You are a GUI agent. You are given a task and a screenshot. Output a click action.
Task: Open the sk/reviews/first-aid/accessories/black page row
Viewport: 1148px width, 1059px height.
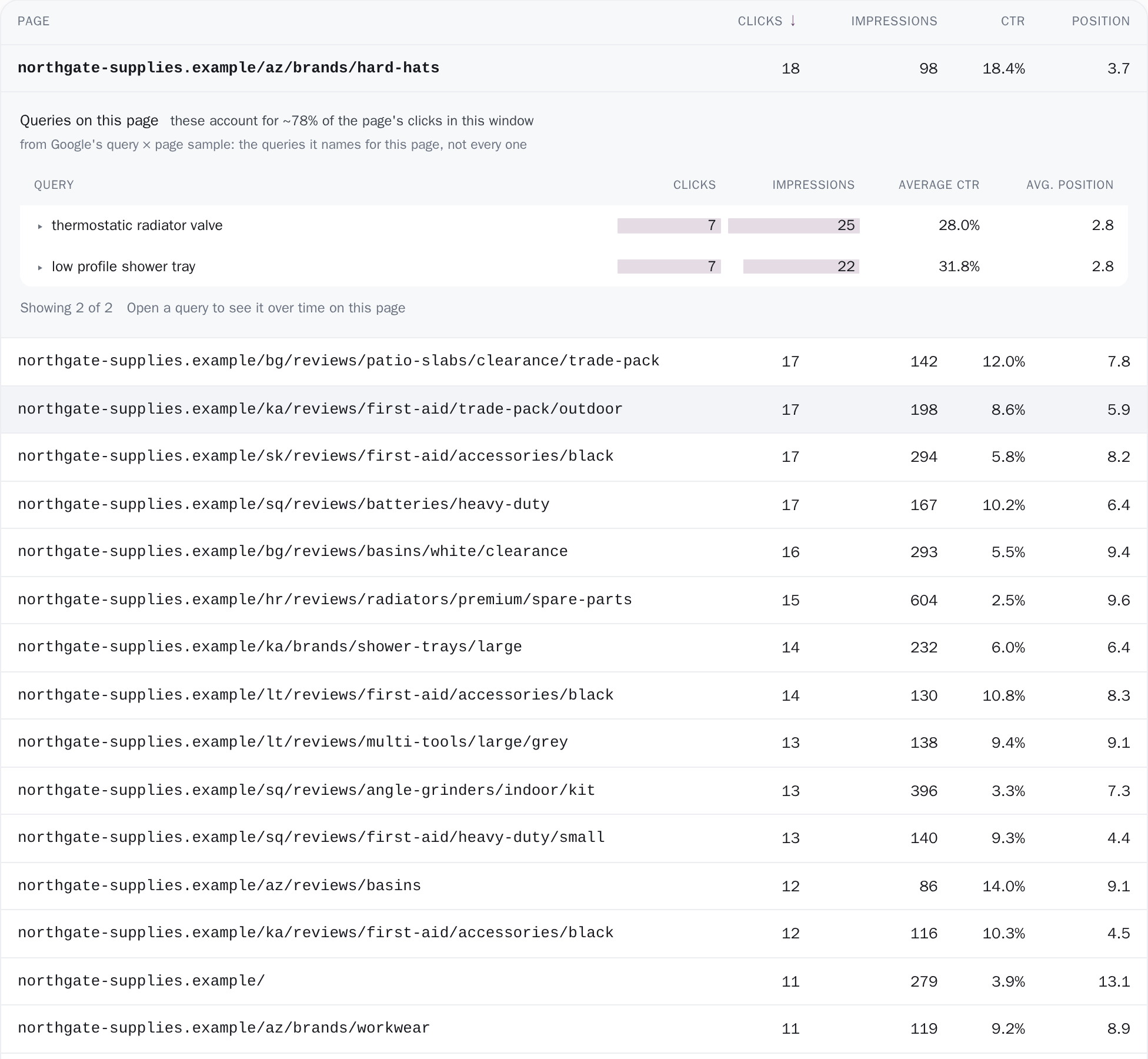pos(574,457)
